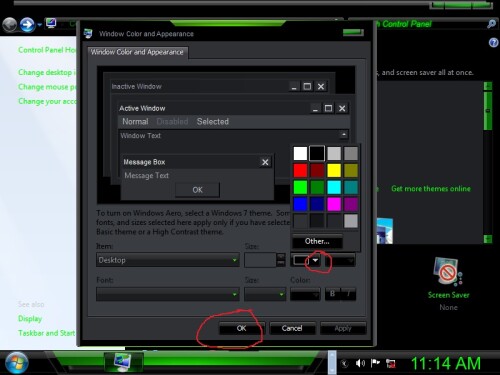Toggle the Italic font button
The width and height of the screenshot is (500, 375).
click(x=348, y=294)
